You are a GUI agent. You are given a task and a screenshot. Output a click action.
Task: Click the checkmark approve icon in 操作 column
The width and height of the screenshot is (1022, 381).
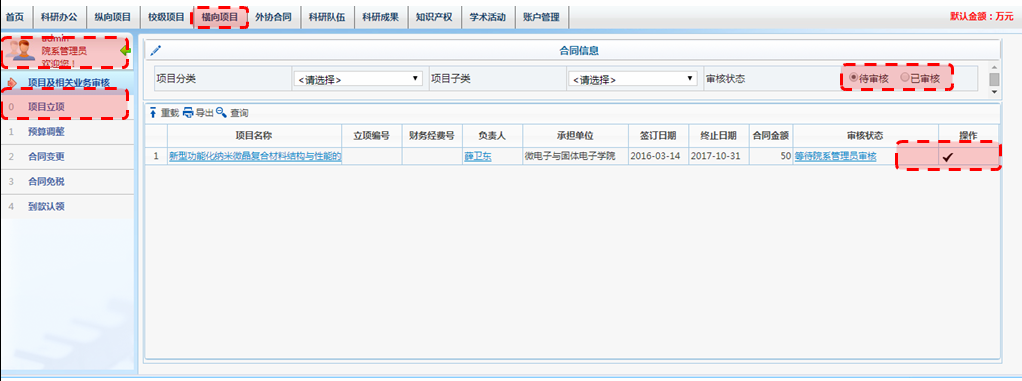(948, 156)
